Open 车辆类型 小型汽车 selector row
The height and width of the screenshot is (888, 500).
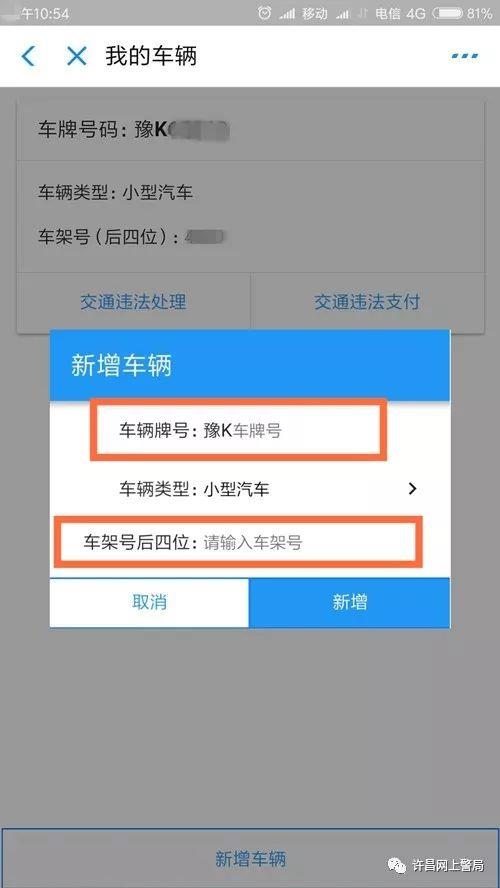tap(250, 489)
